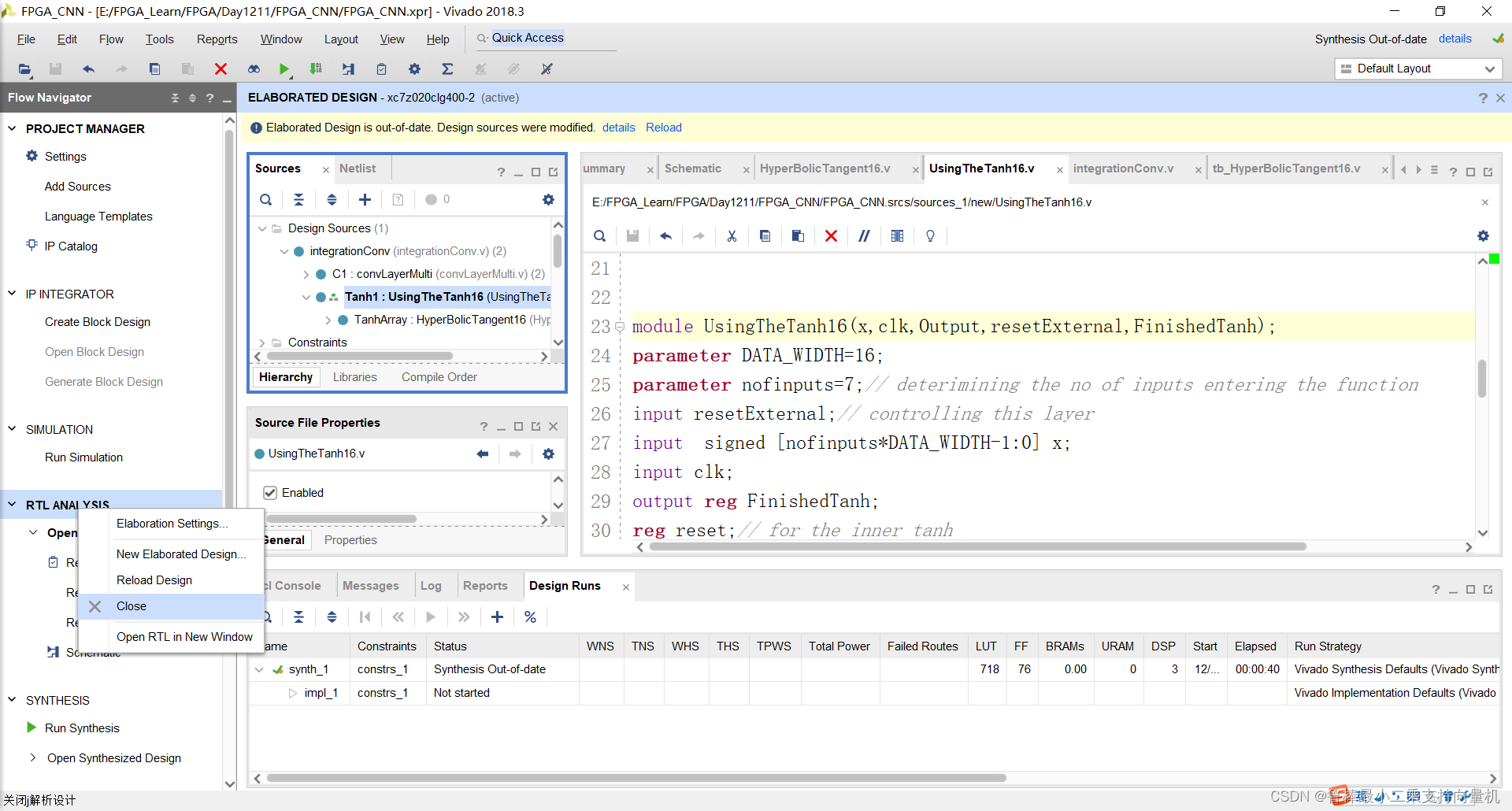
Task: Toggle comment icon in code editor toolbar
Action: pyautogui.click(x=864, y=236)
